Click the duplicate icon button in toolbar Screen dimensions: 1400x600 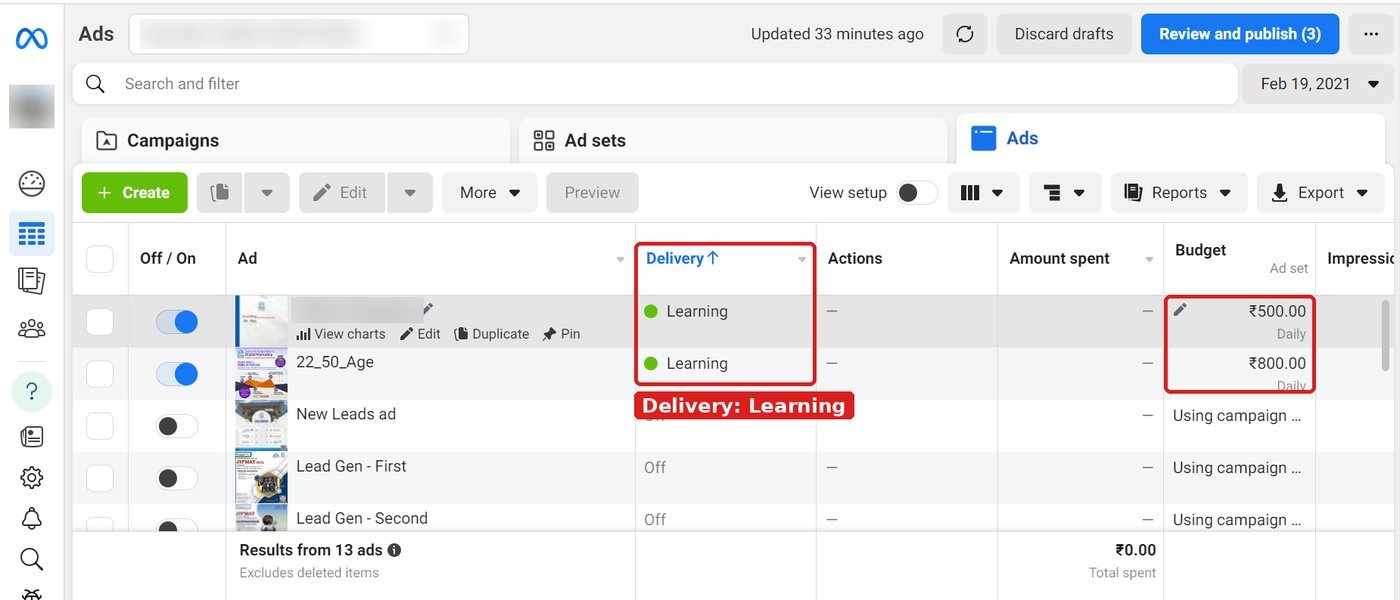(220, 193)
